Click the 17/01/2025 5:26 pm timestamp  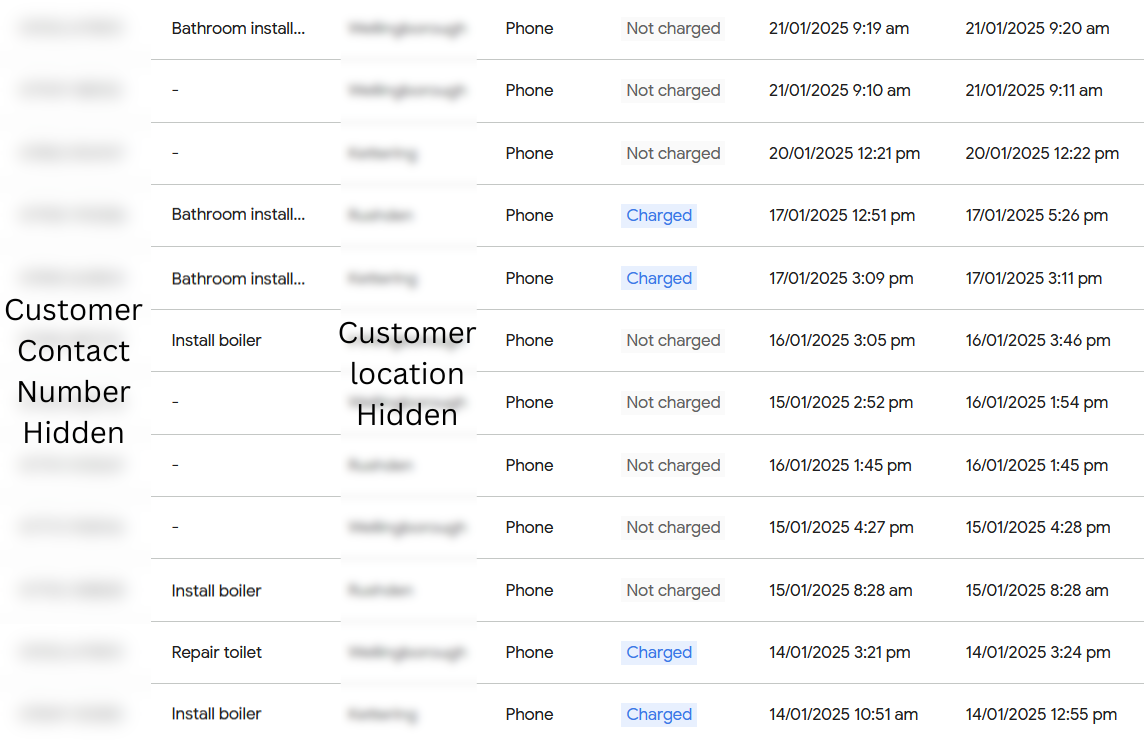1036,215
